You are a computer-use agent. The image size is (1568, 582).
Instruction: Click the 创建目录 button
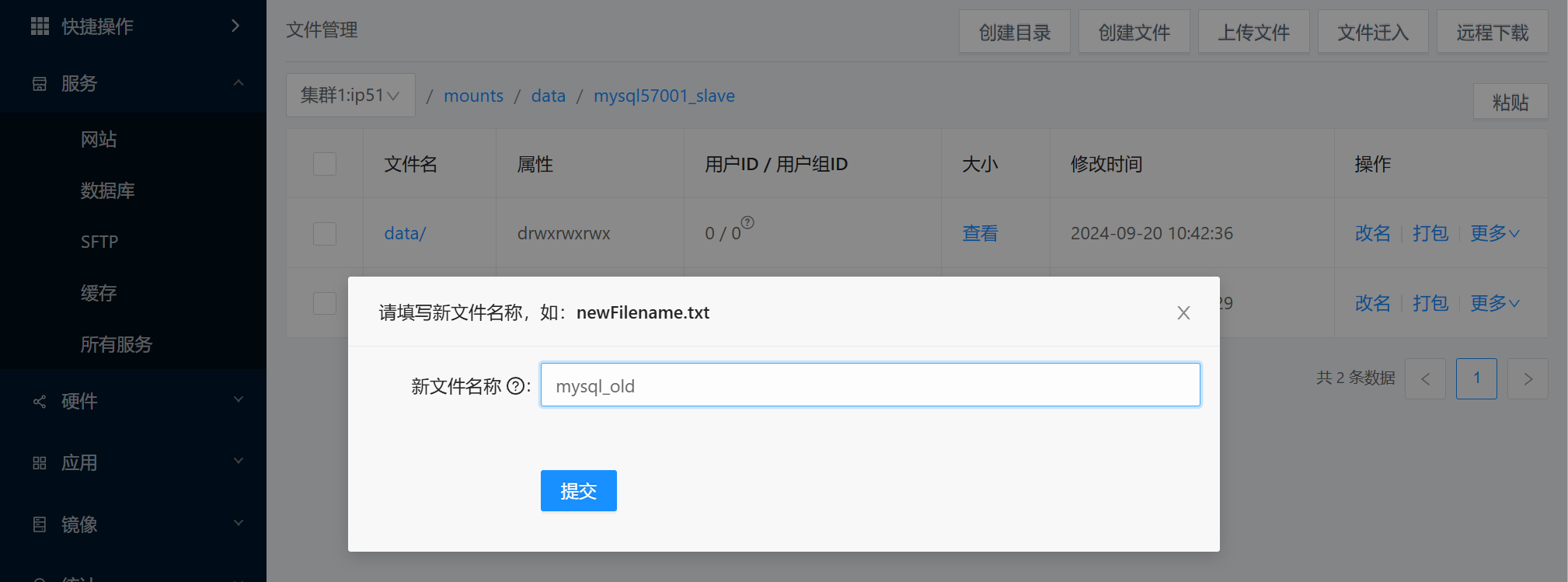pos(1014,33)
